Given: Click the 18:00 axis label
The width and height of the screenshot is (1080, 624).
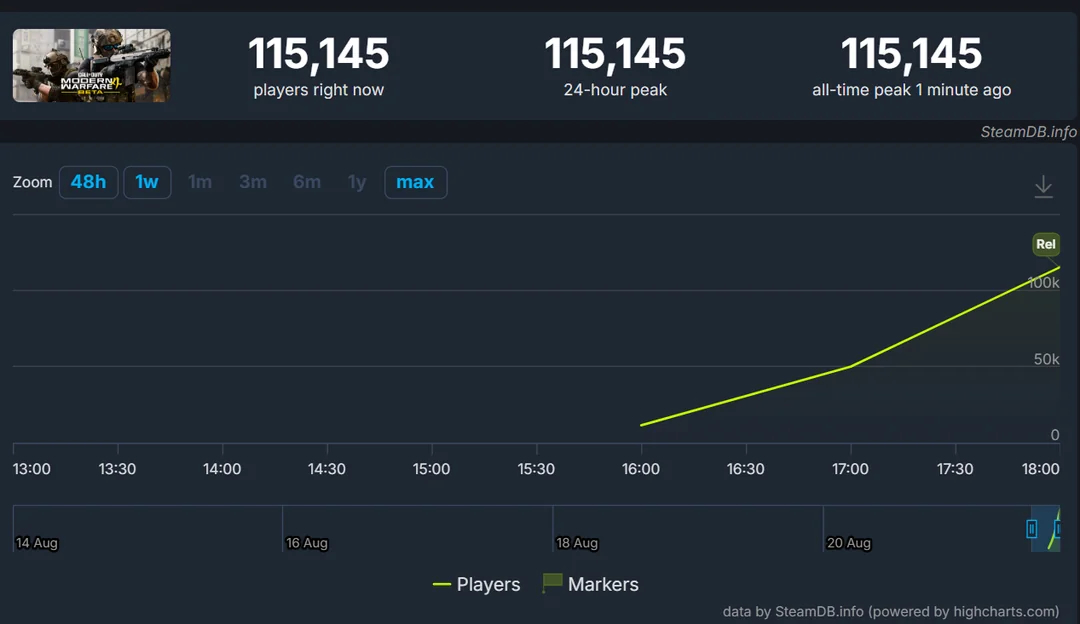Looking at the screenshot, I should (1040, 469).
